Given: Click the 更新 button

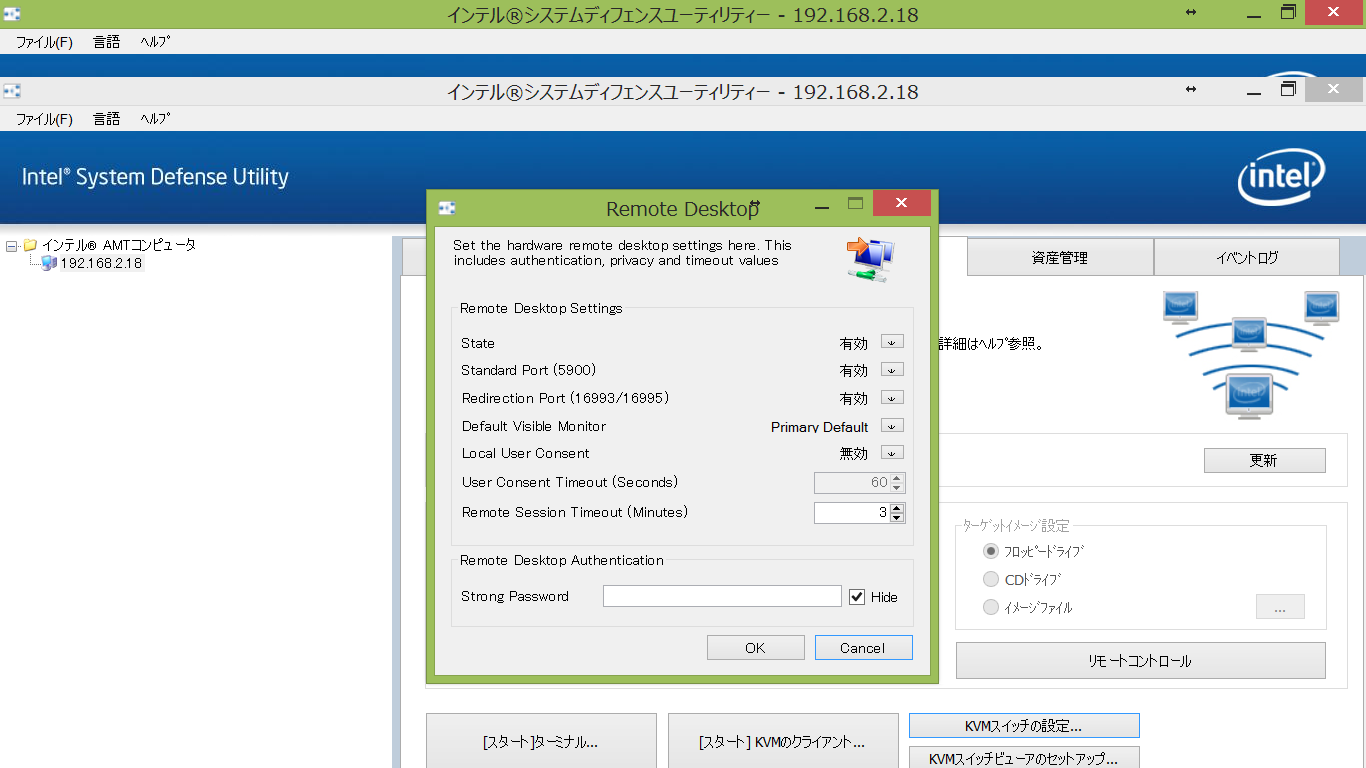Looking at the screenshot, I should 1264,461.
